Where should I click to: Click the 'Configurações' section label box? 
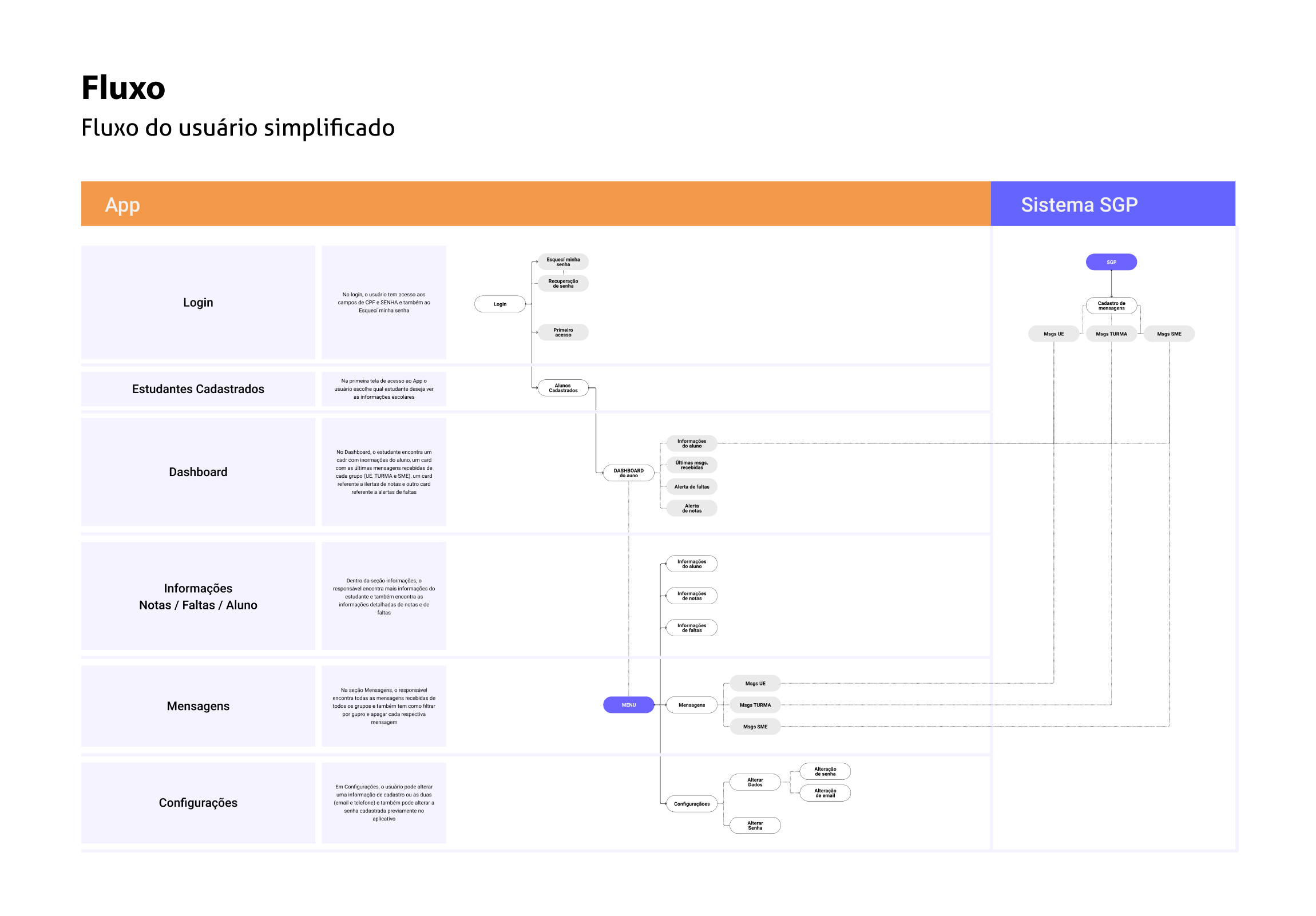[x=199, y=803]
